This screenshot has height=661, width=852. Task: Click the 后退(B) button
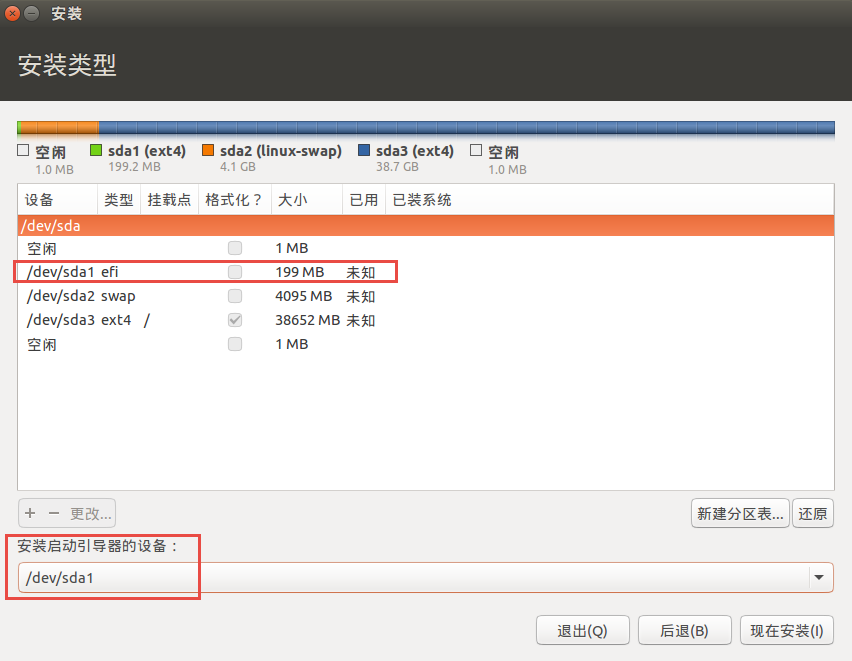coord(684,631)
